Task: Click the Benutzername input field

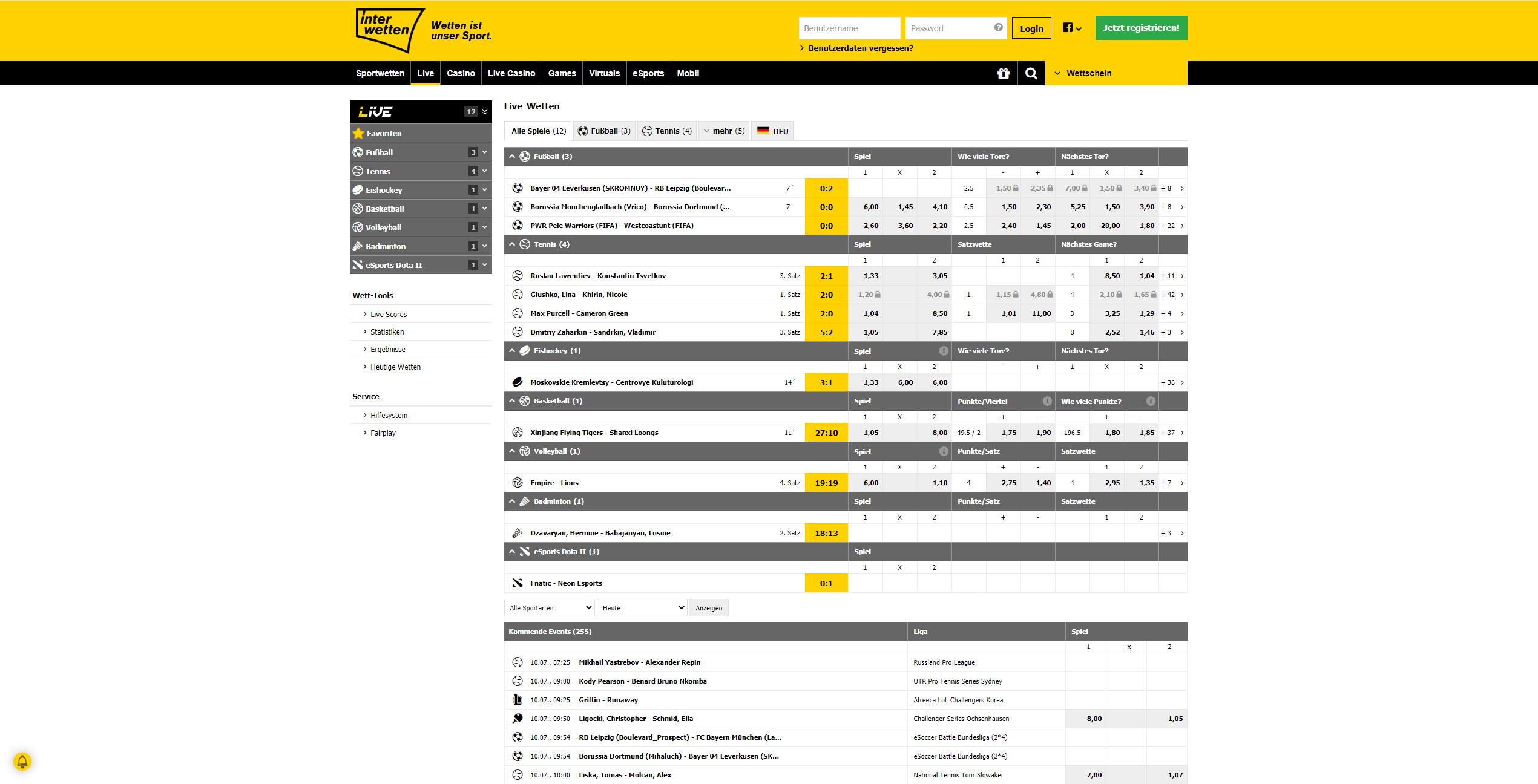Action: point(849,28)
